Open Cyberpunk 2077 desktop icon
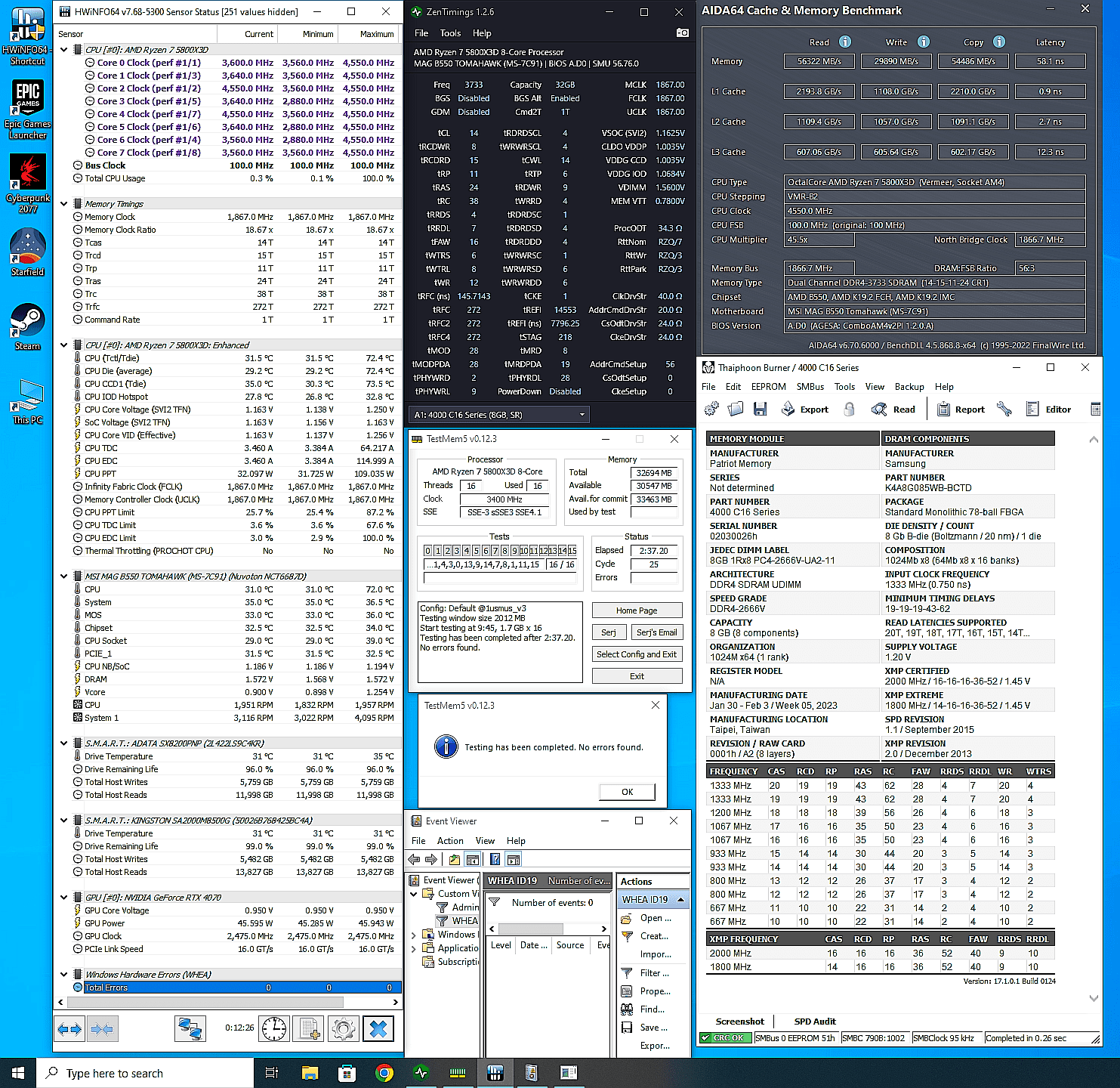 click(28, 184)
